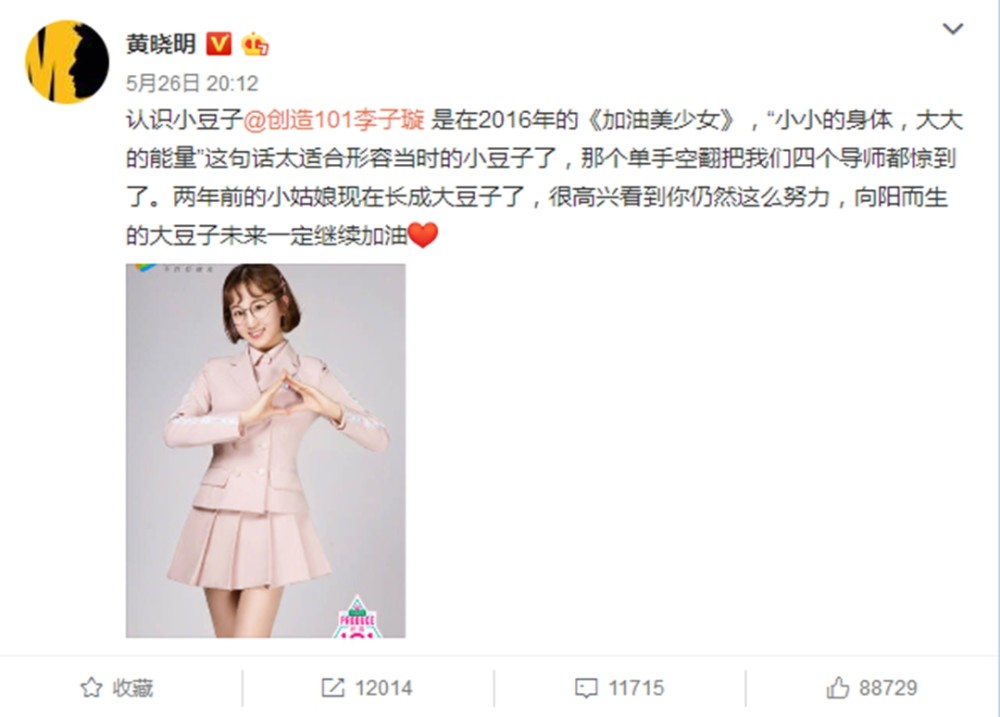Click the comment bubble icon
The width and height of the screenshot is (1000, 717).
click(x=586, y=688)
